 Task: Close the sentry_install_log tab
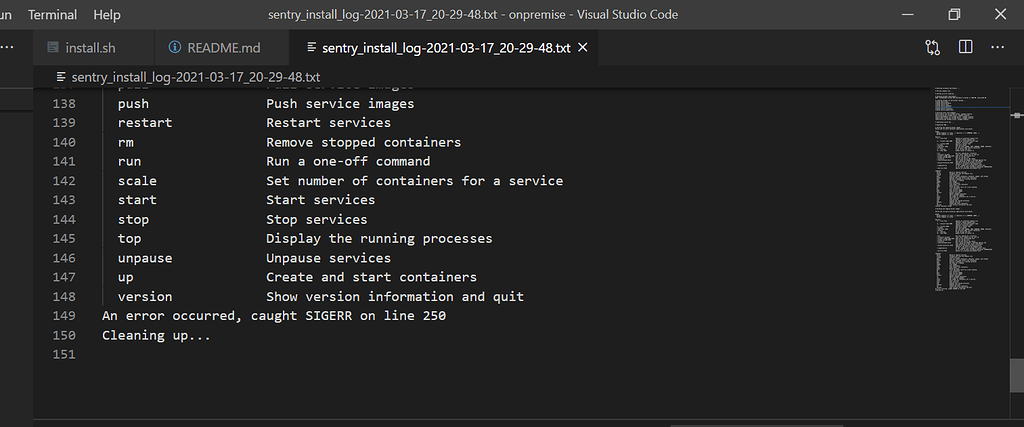coord(583,47)
